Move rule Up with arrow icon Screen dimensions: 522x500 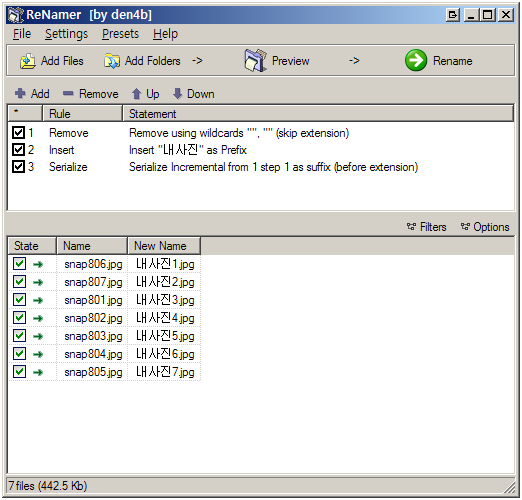pyautogui.click(x=136, y=94)
